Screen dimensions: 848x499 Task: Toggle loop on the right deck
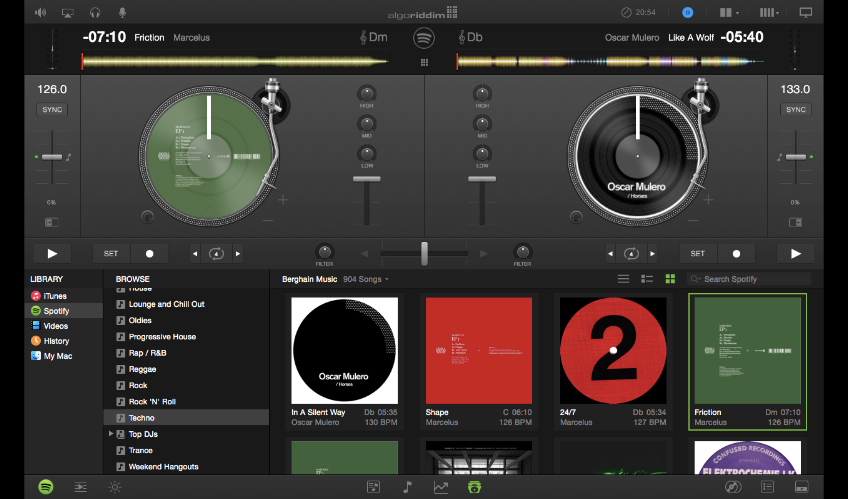tap(631, 254)
